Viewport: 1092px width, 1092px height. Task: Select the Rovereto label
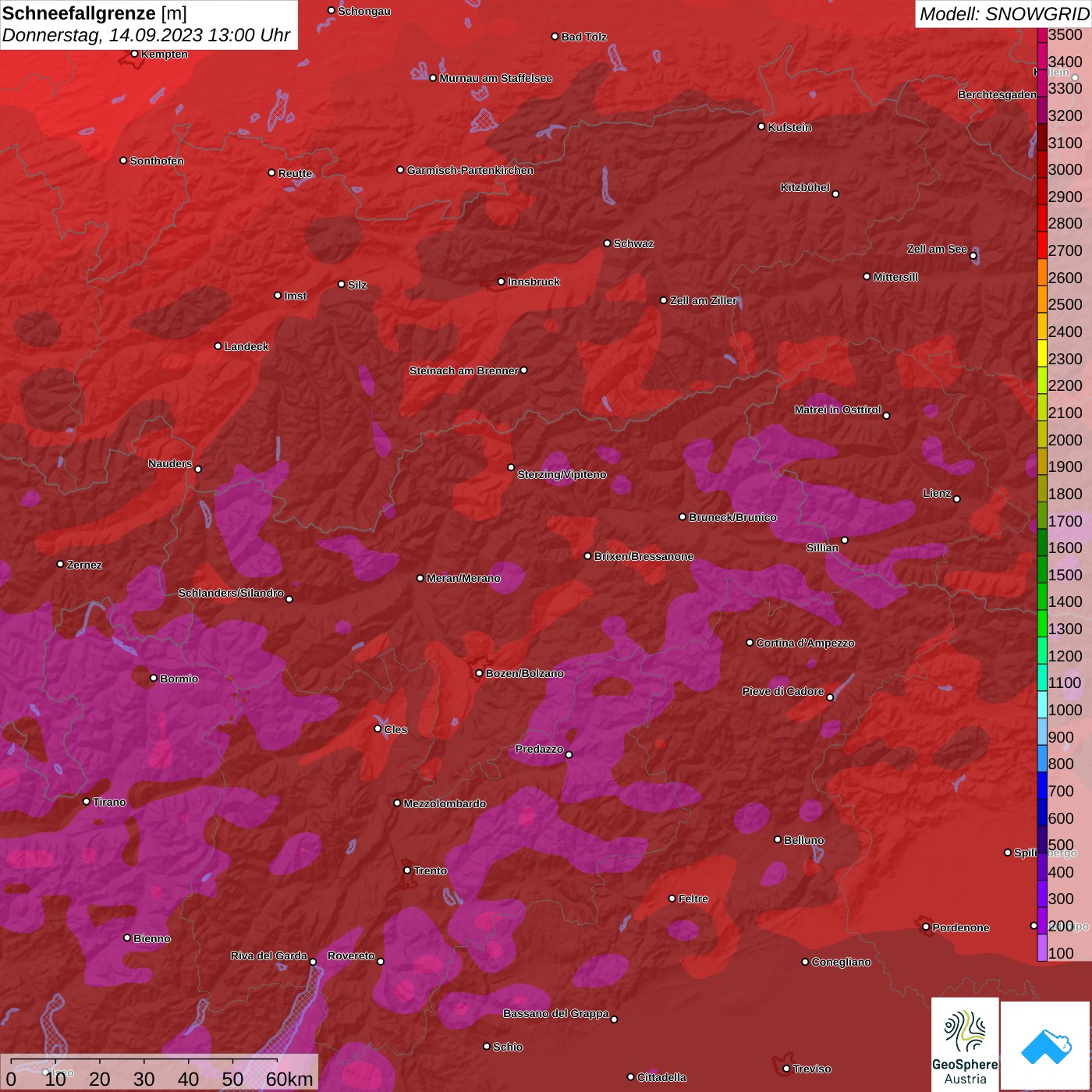tap(351, 955)
